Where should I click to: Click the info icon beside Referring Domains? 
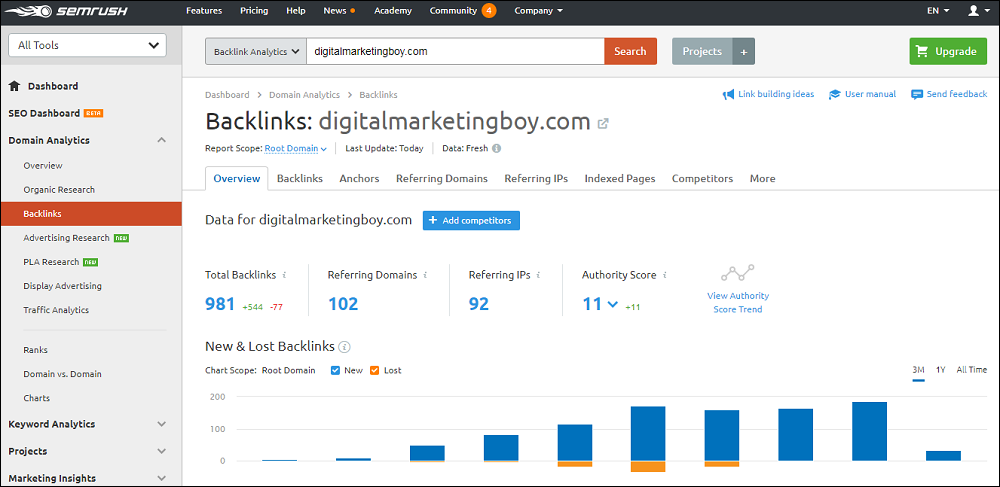click(x=425, y=275)
